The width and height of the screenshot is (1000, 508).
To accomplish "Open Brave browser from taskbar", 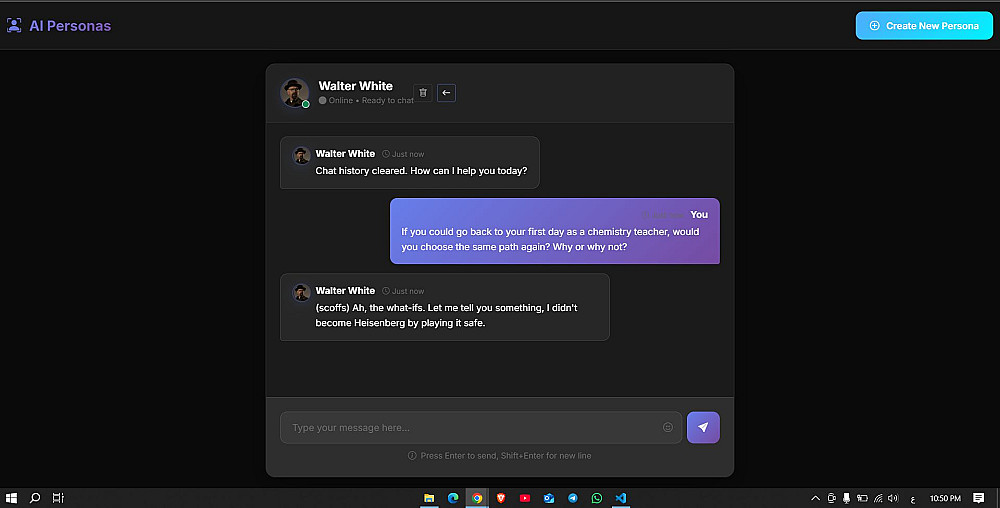I will [x=501, y=498].
